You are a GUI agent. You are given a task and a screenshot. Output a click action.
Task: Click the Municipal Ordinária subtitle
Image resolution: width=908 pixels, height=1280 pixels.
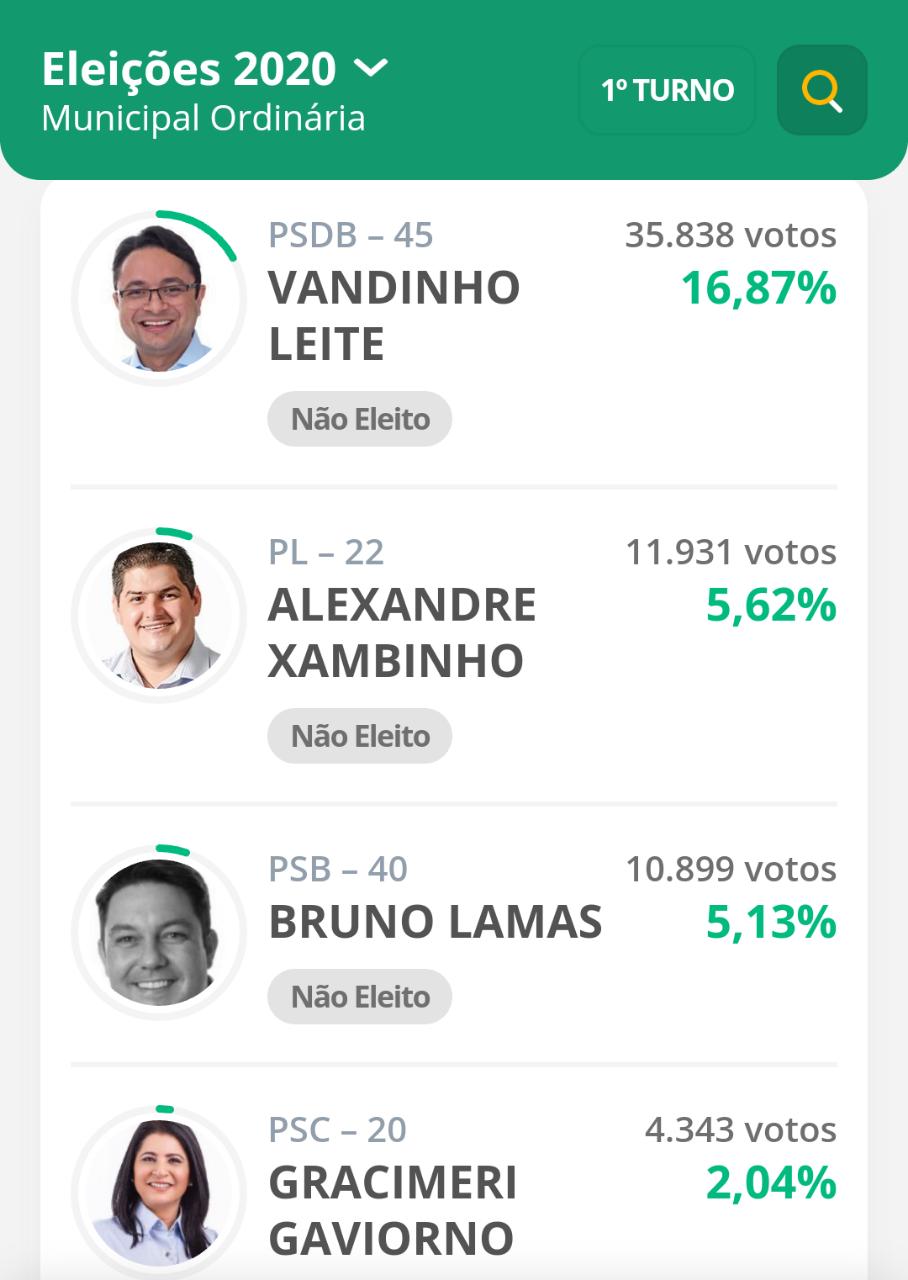tap(203, 119)
